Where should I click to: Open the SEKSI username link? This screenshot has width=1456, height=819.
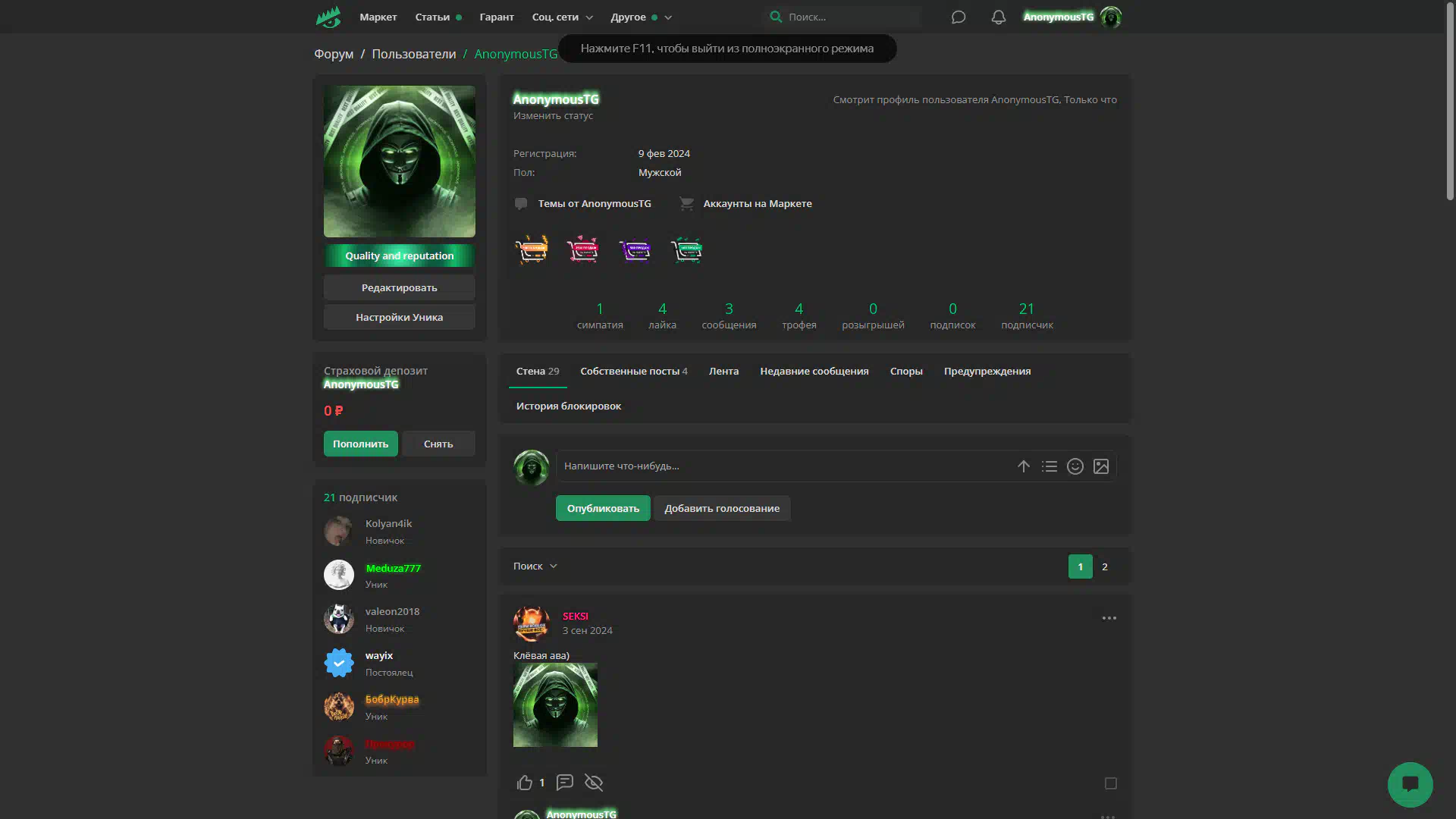click(576, 616)
